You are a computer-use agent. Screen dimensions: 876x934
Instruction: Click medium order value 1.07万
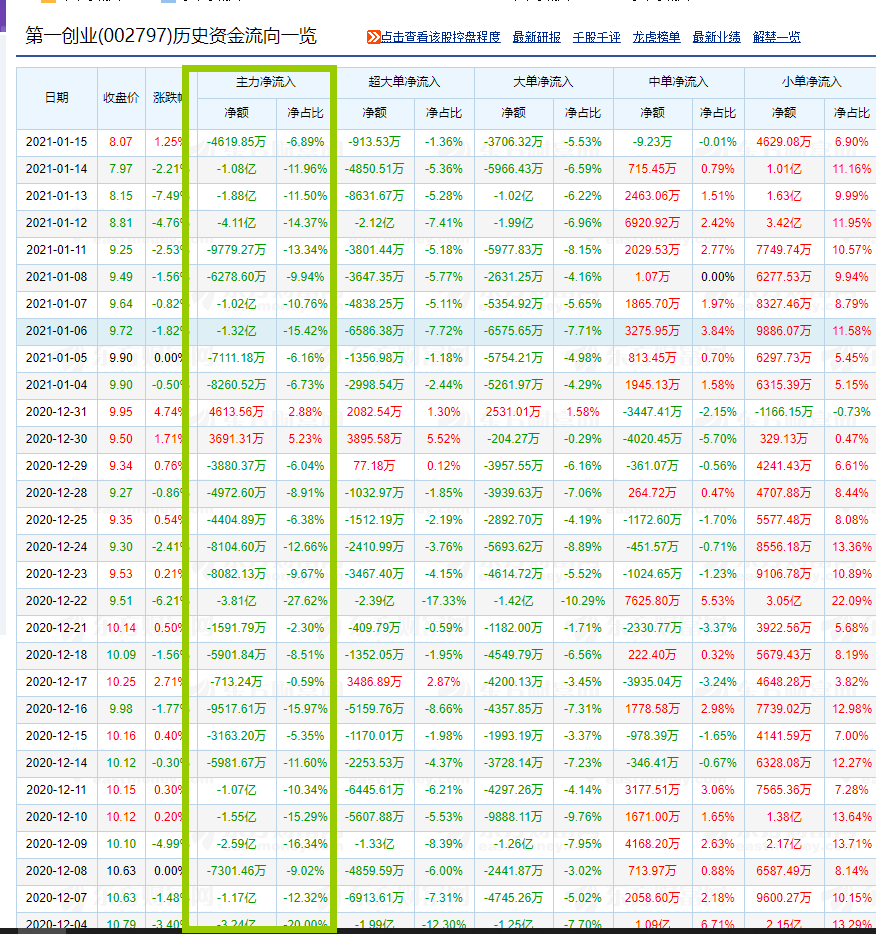[x=652, y=277]
